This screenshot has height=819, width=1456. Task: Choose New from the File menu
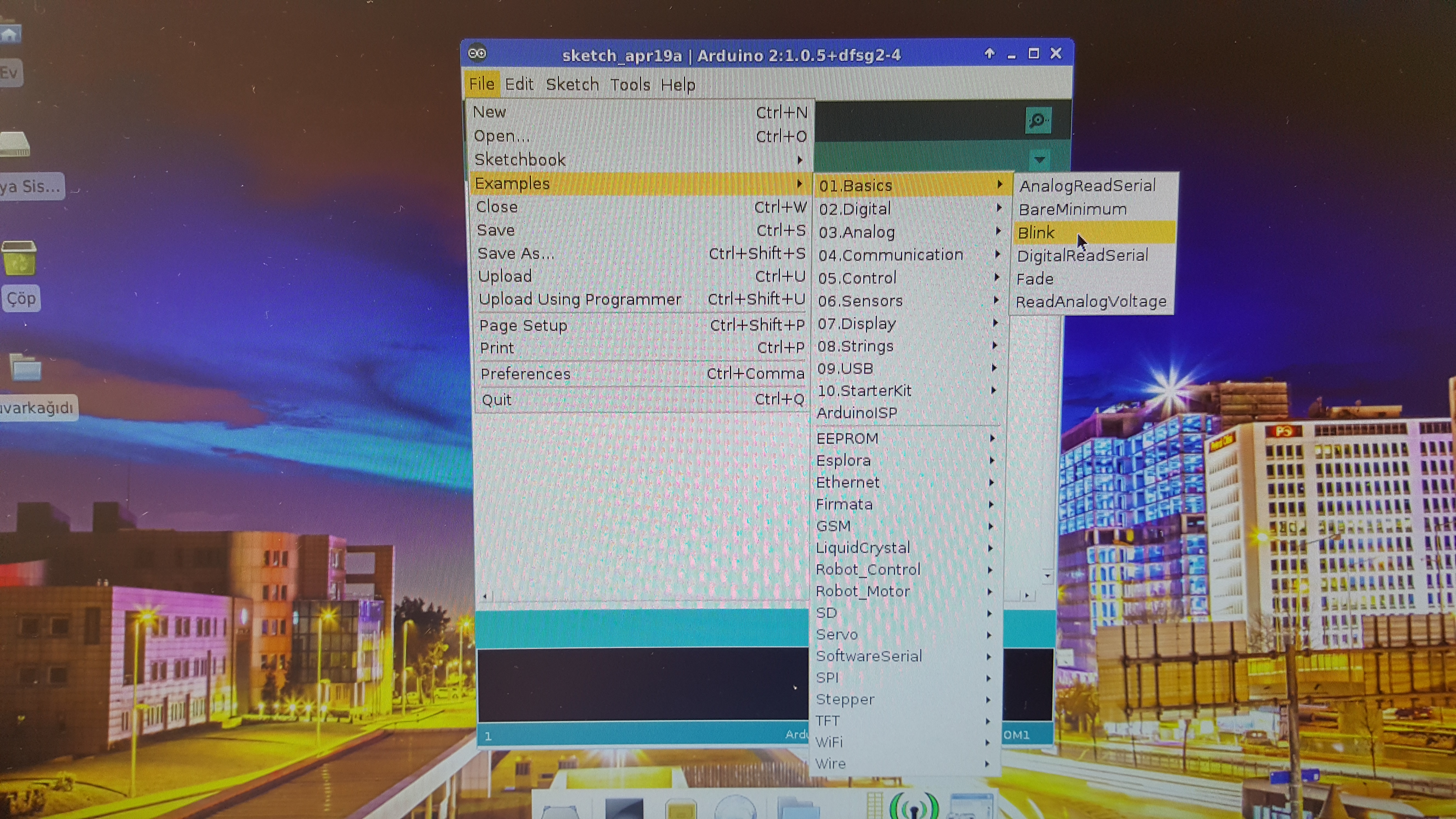[640, 112]
